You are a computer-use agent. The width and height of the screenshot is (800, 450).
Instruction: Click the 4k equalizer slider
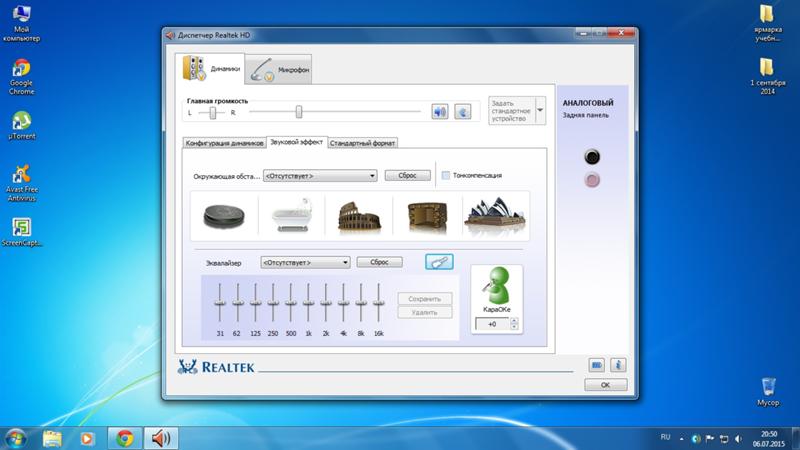click(343, 303)
